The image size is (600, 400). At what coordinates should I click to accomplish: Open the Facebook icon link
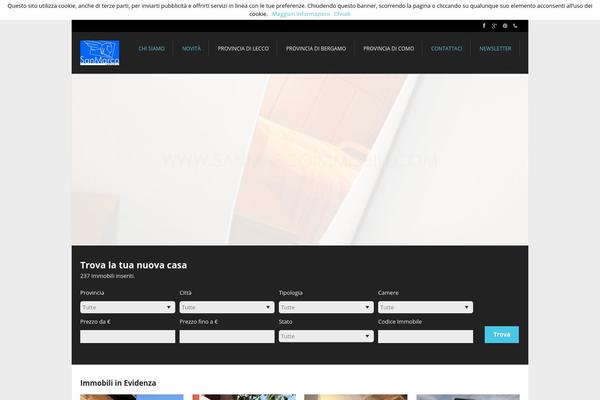point(484,26)
